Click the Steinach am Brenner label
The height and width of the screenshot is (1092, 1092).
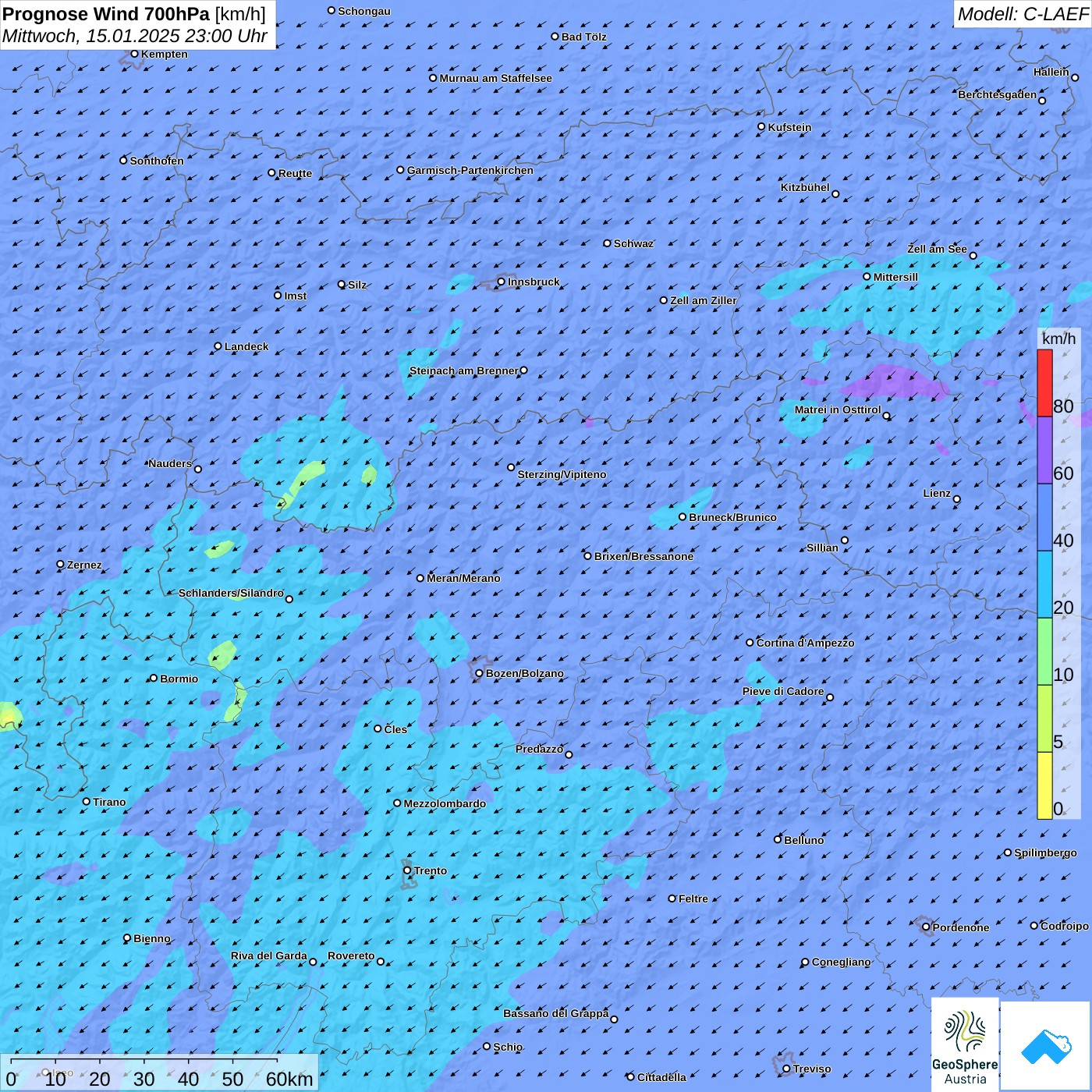click(x=463, y=370)
